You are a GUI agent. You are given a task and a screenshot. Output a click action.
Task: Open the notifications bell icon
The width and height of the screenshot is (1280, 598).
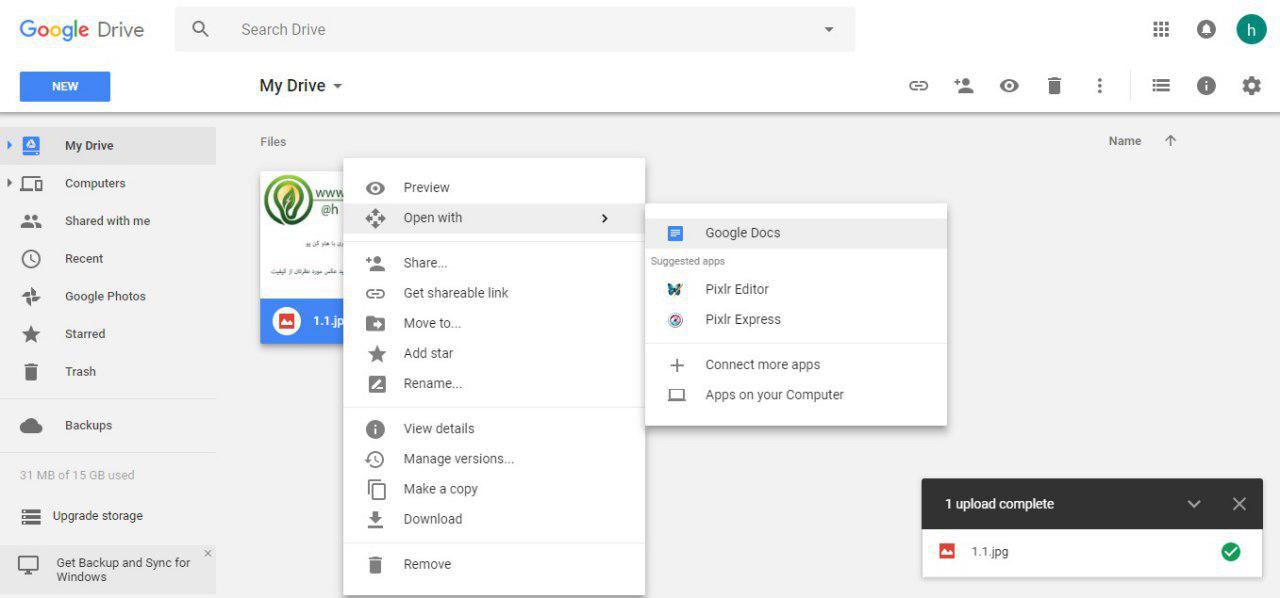(x=1206, y=29)
